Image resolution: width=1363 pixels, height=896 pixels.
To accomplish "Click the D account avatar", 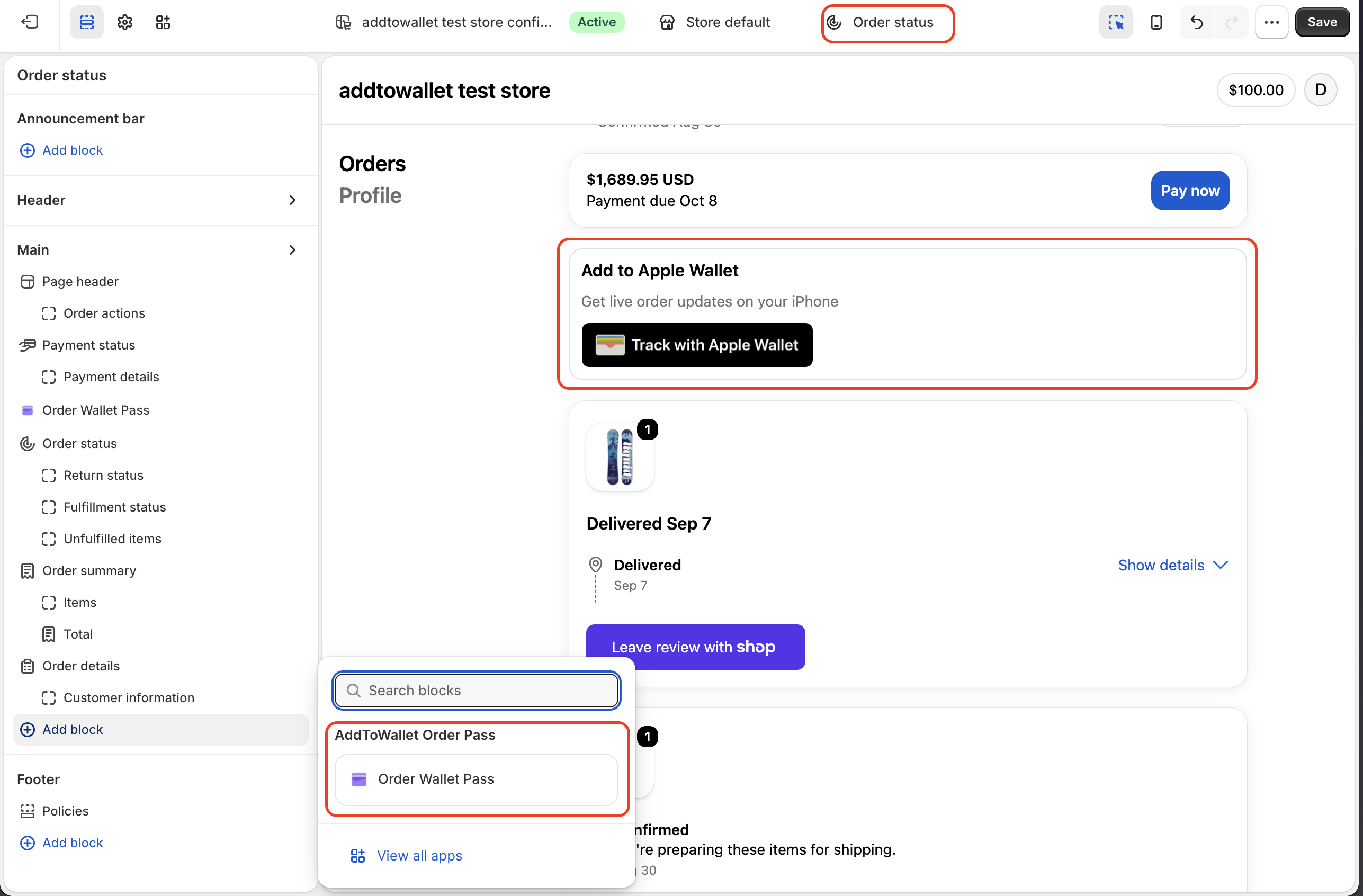I will point(1320,90).
